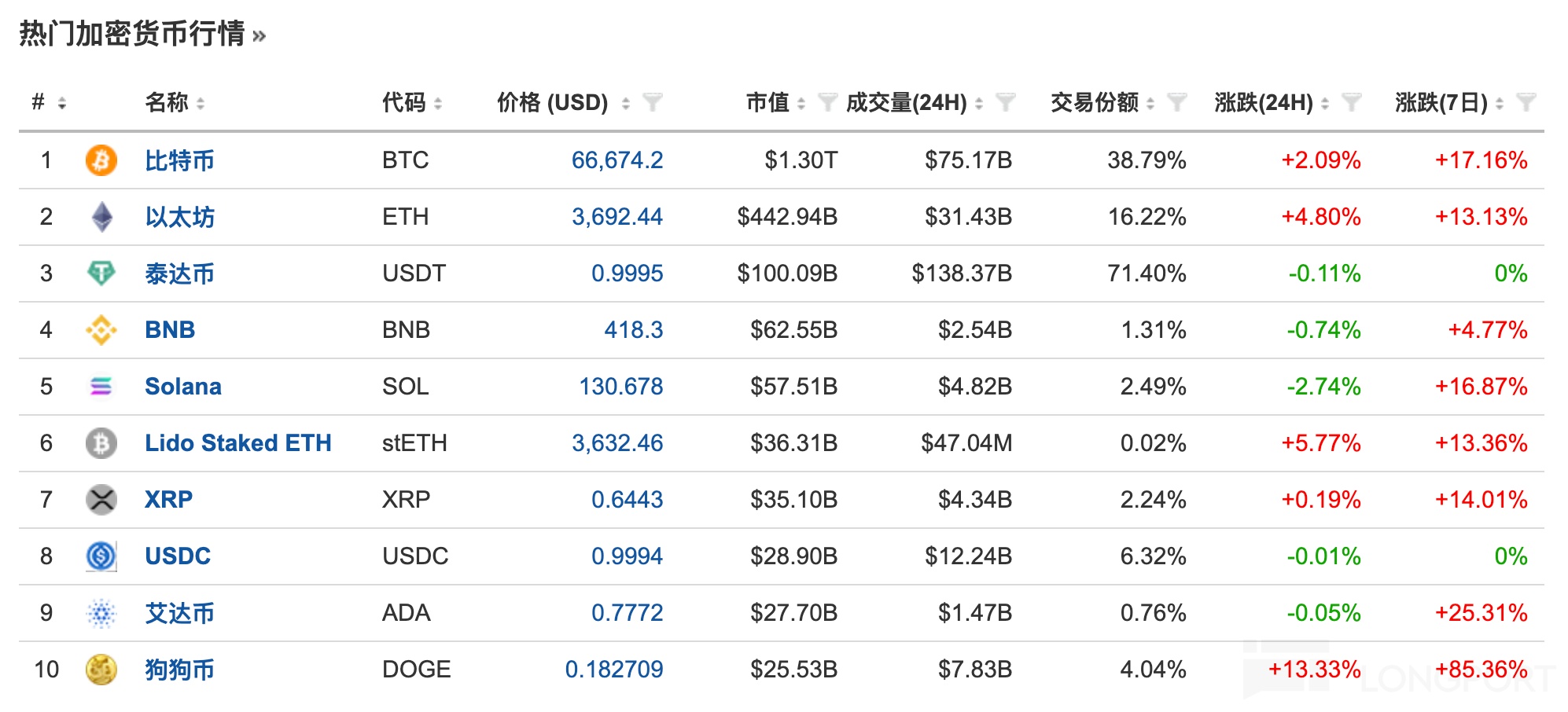The width and height of the screenshot is (1568, 712).
Task: Click the 66,674.2 Bitcoin price
Action: click(x=617, y=160)
